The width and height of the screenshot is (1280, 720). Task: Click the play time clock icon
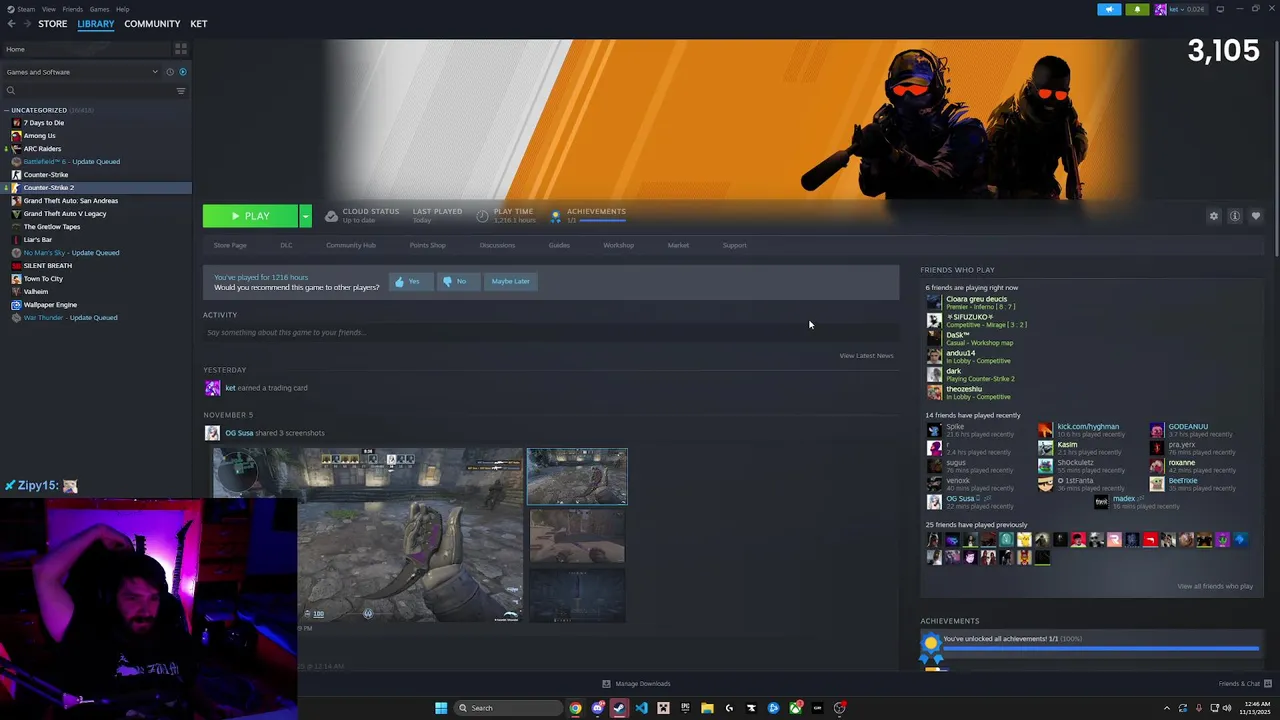(482, 216)
